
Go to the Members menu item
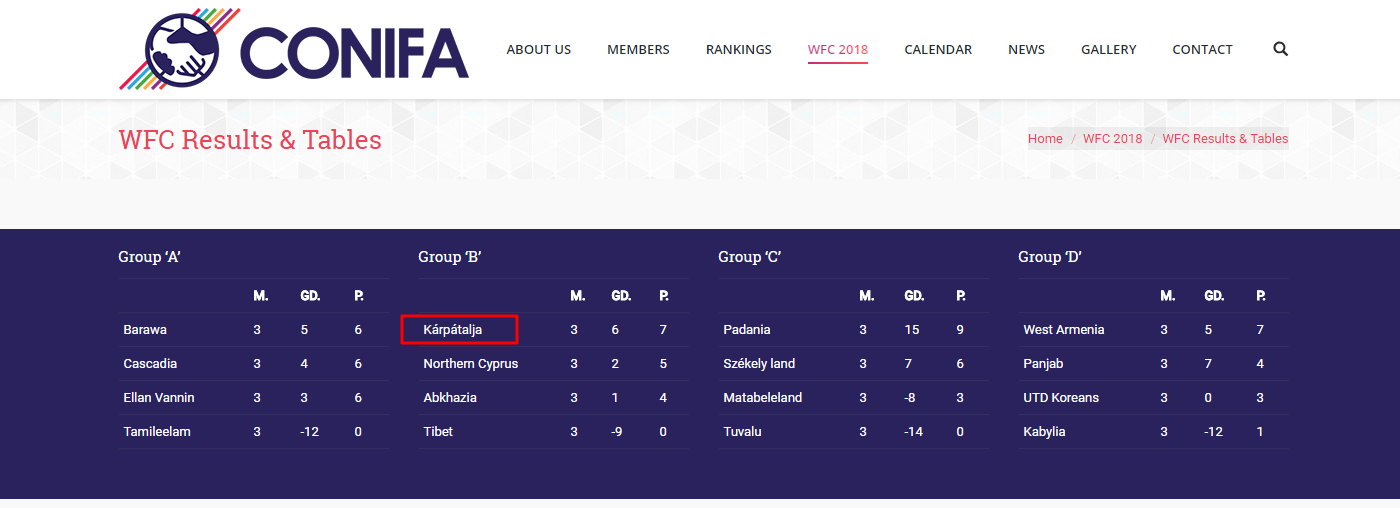638,49
